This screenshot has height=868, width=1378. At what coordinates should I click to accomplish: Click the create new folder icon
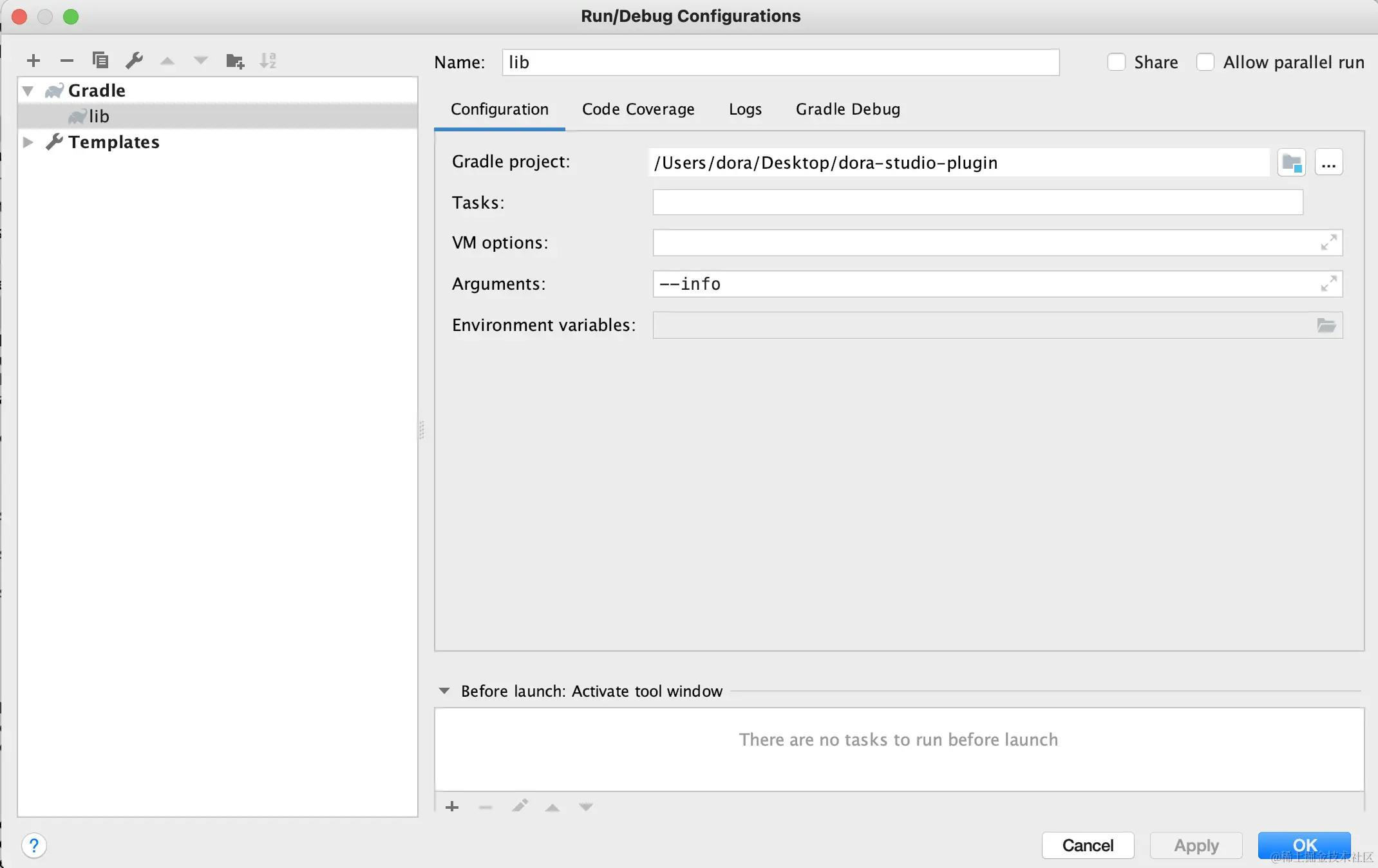(x=235, y=61)
